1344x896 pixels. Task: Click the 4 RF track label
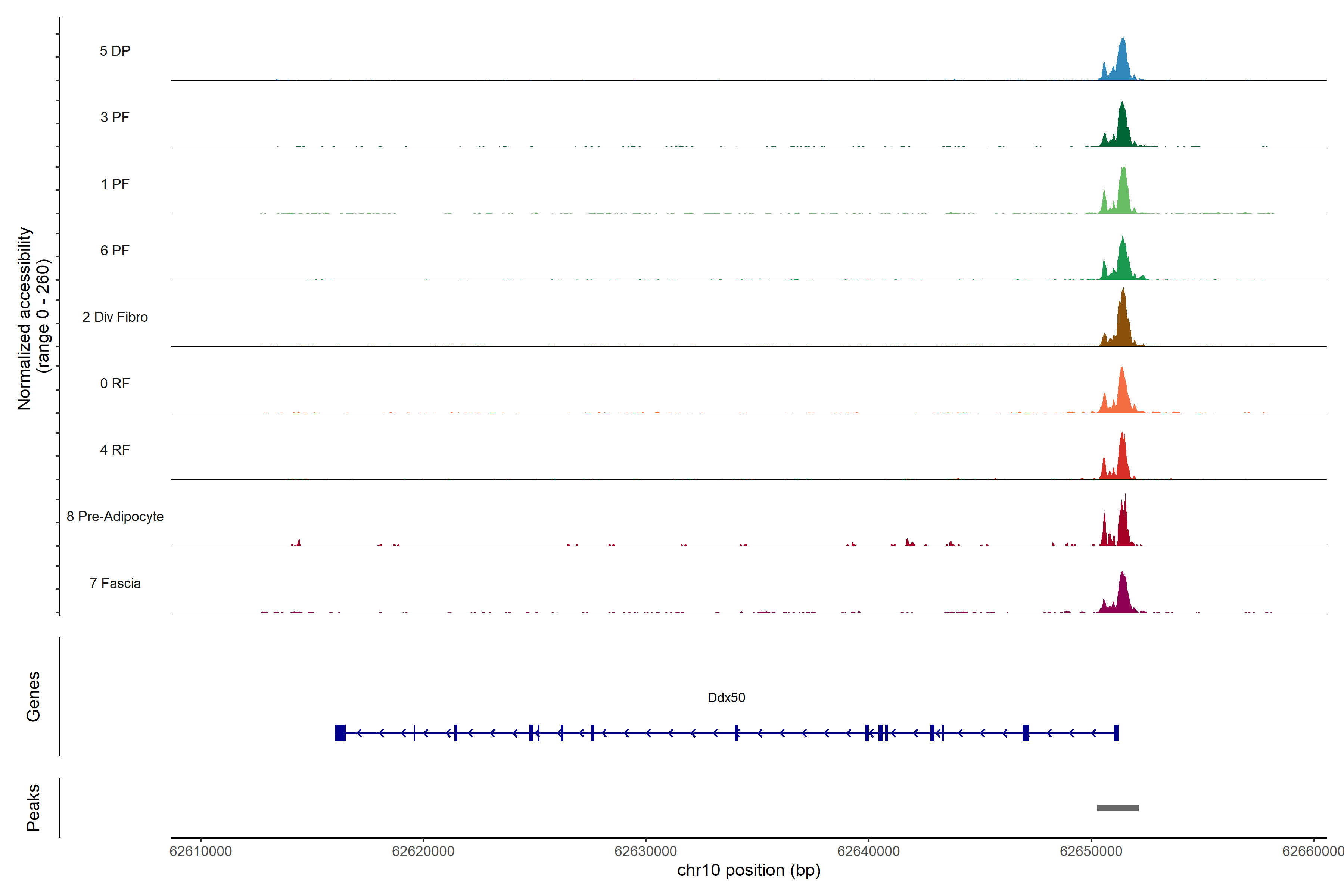coord(115,450)
